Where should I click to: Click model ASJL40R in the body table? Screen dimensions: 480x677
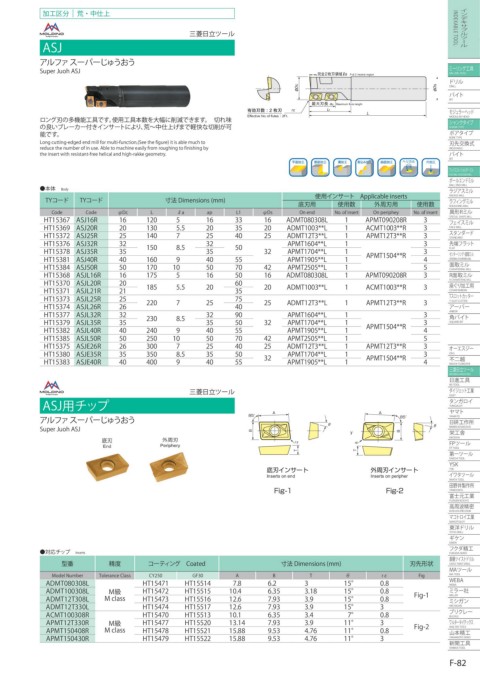tap(89, 330)
